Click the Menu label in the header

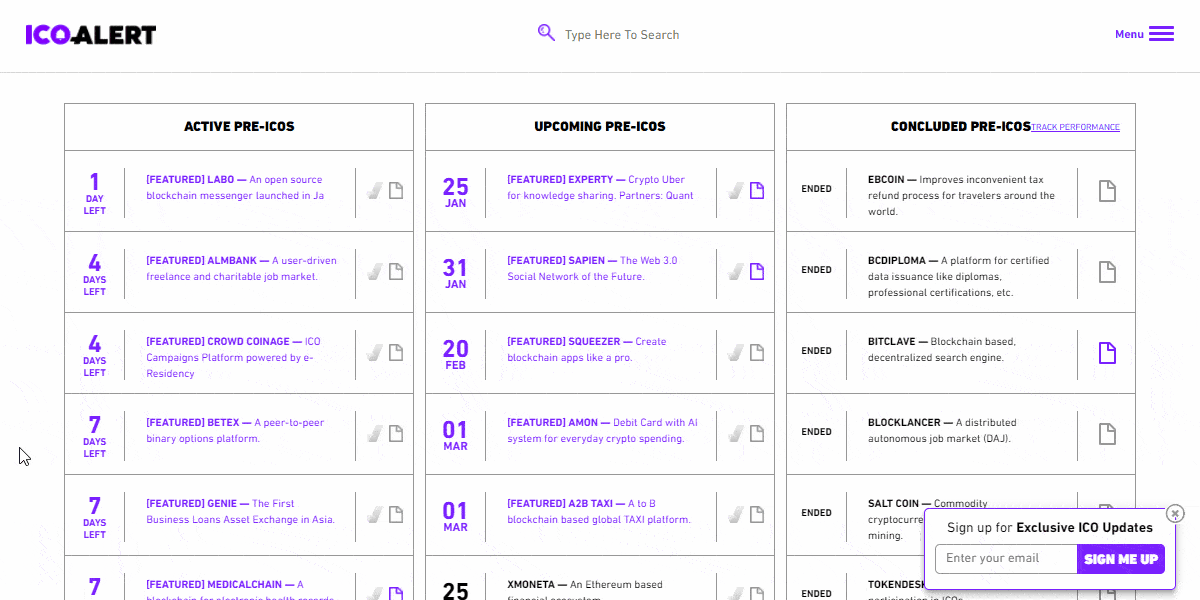tap(1129, 34)
